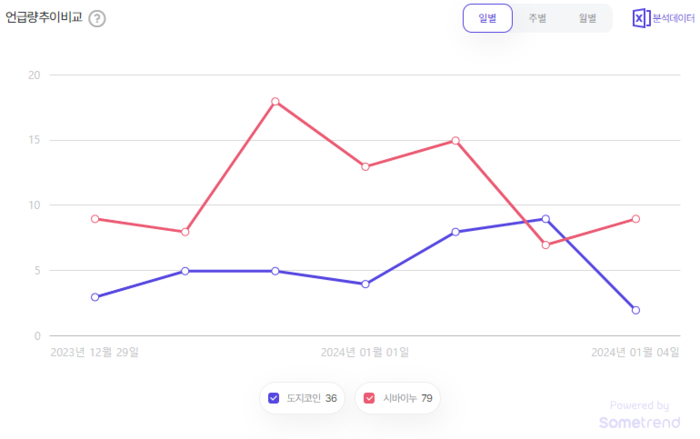Viewport: 700px width, 439px height.
Task: Uncheck the 도지코인 series checkbox
Action: pyautogui.click(x=273, y=398)
